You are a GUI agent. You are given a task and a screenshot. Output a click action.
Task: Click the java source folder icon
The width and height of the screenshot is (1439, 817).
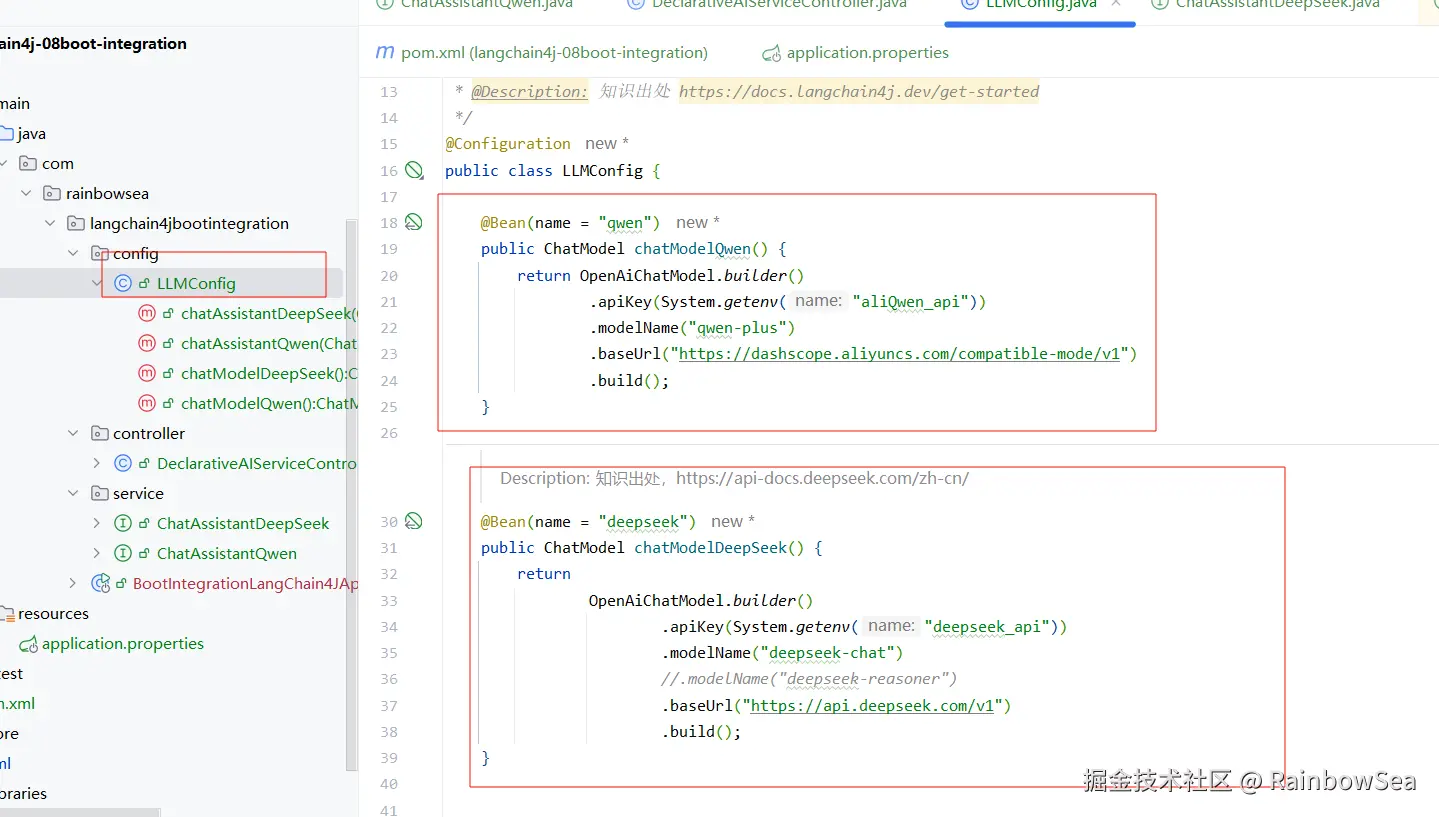(x=6, y=133)
